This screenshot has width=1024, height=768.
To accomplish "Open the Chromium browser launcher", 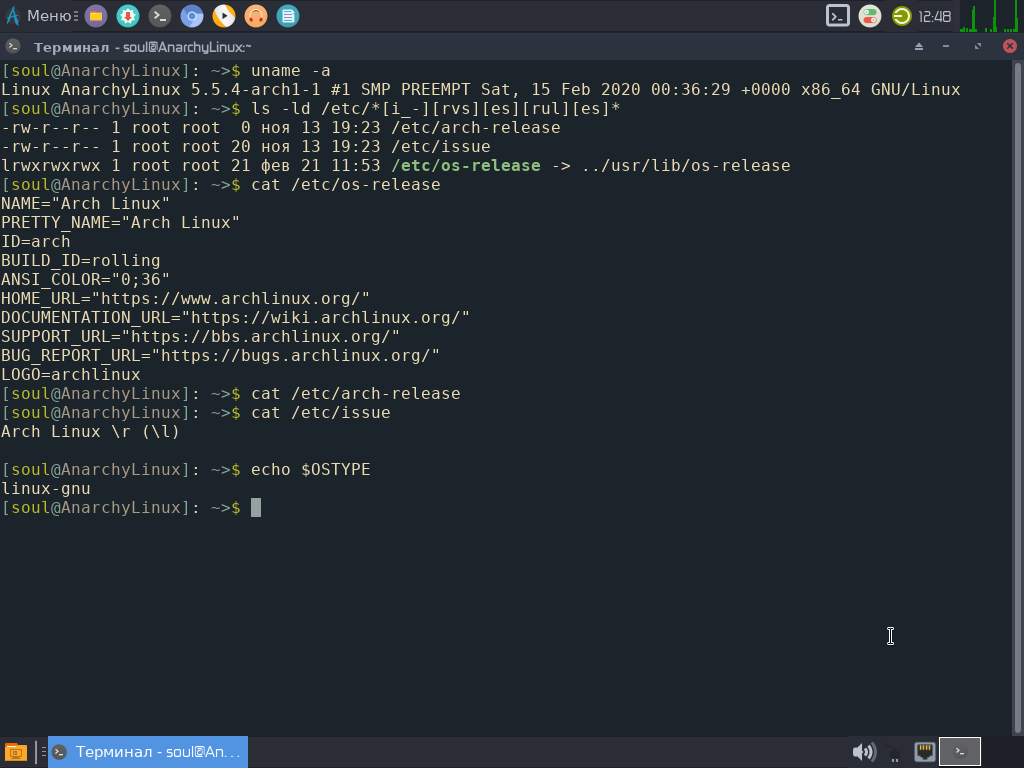I will pos(192,16).
